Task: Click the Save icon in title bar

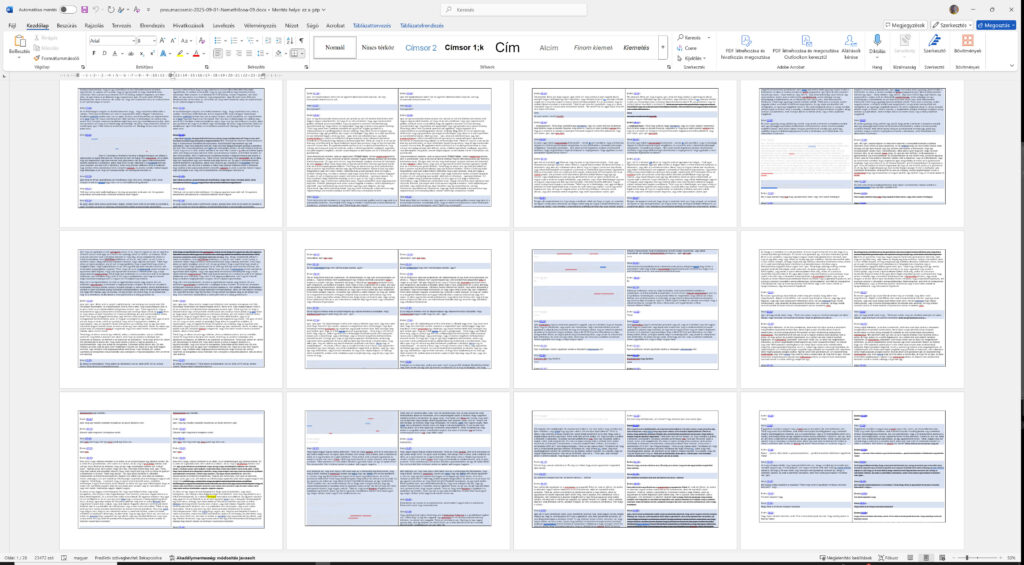Action: pyautogui.click(x=86, y=9)
